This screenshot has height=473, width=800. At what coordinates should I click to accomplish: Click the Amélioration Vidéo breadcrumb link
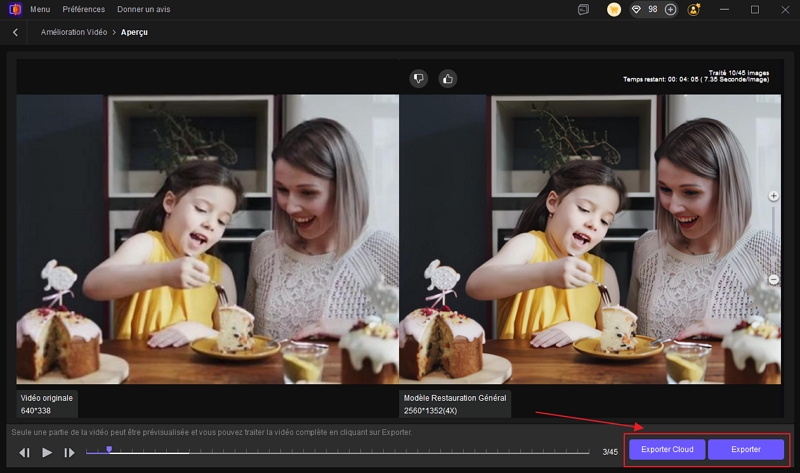(74, 33)
